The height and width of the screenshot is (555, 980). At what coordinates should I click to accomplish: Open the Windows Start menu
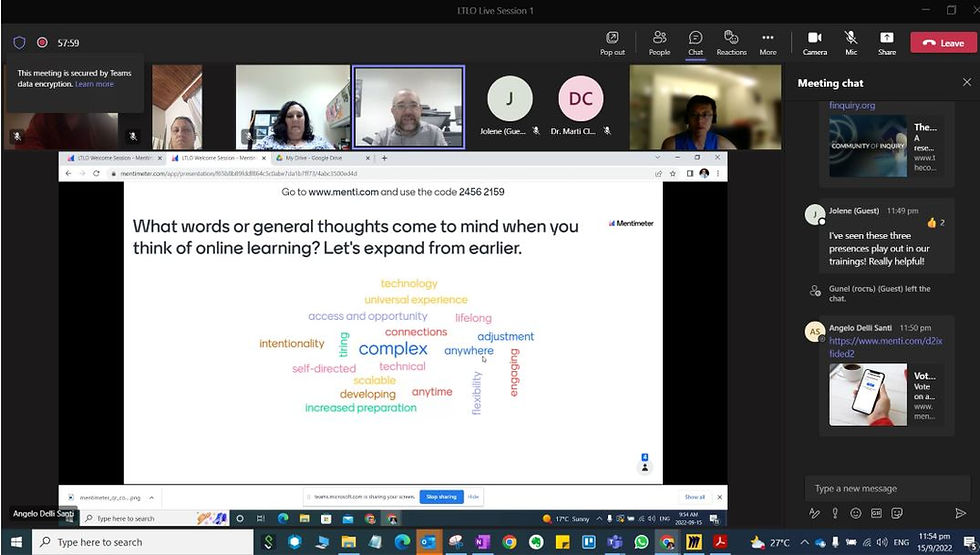[16, 542]
